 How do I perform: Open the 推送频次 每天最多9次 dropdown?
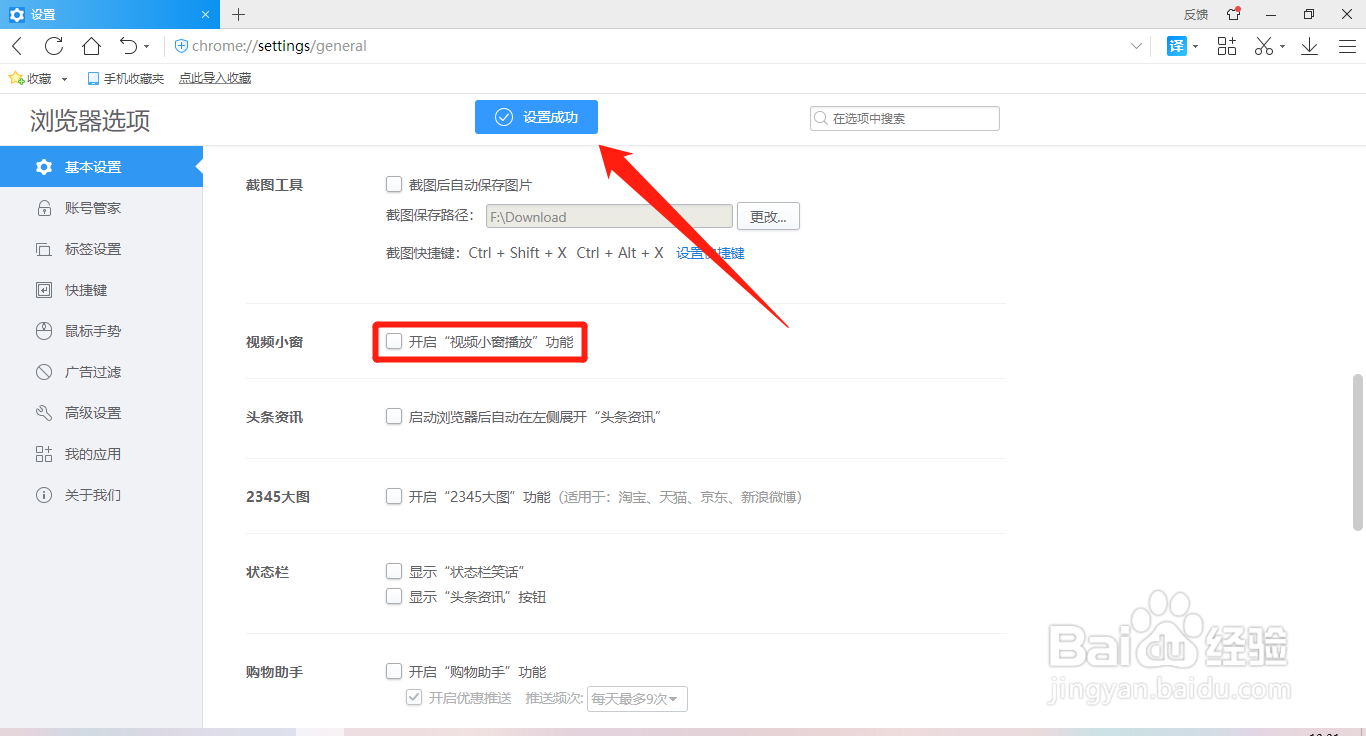[x=637, y=699]
